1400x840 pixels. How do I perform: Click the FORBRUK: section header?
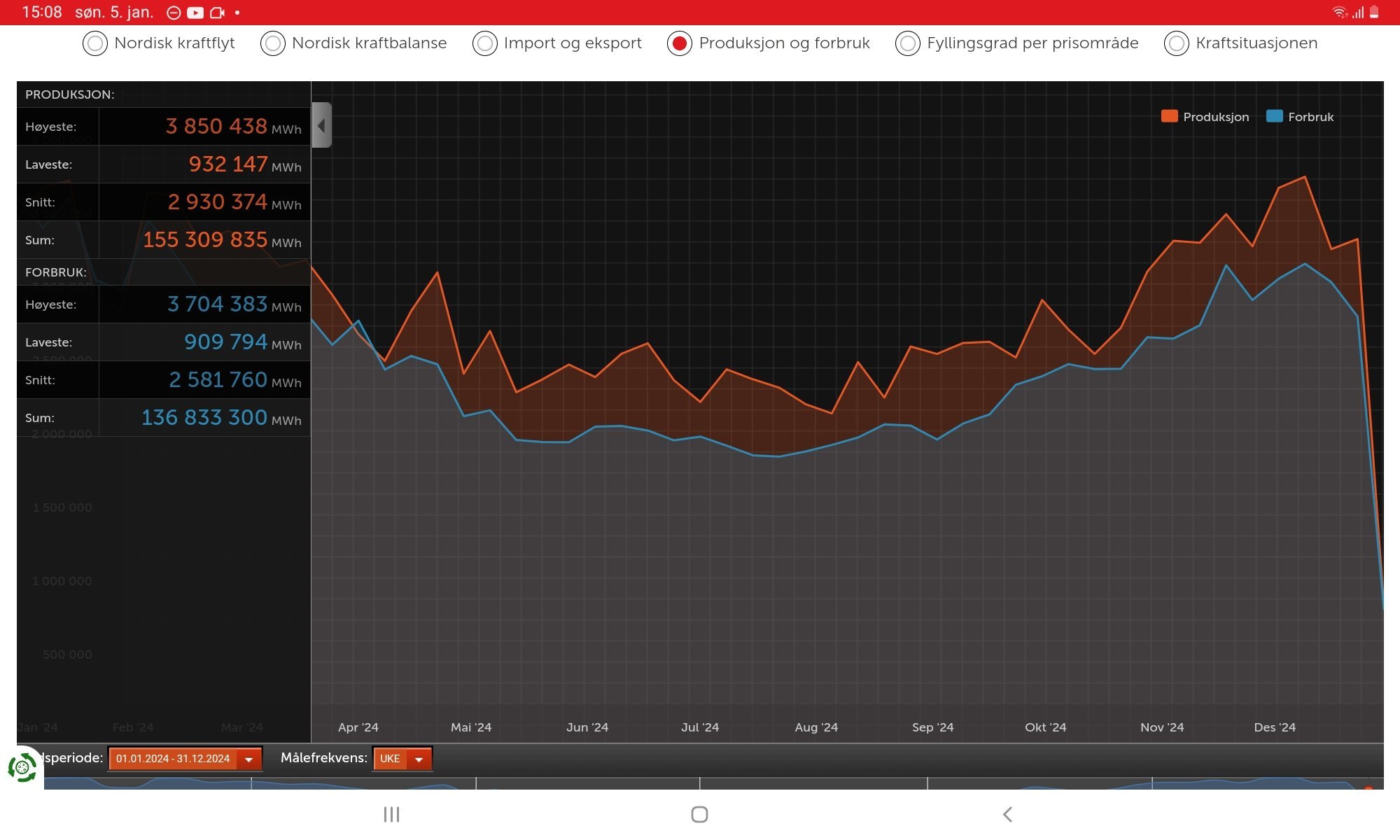[x=56, y=272]
